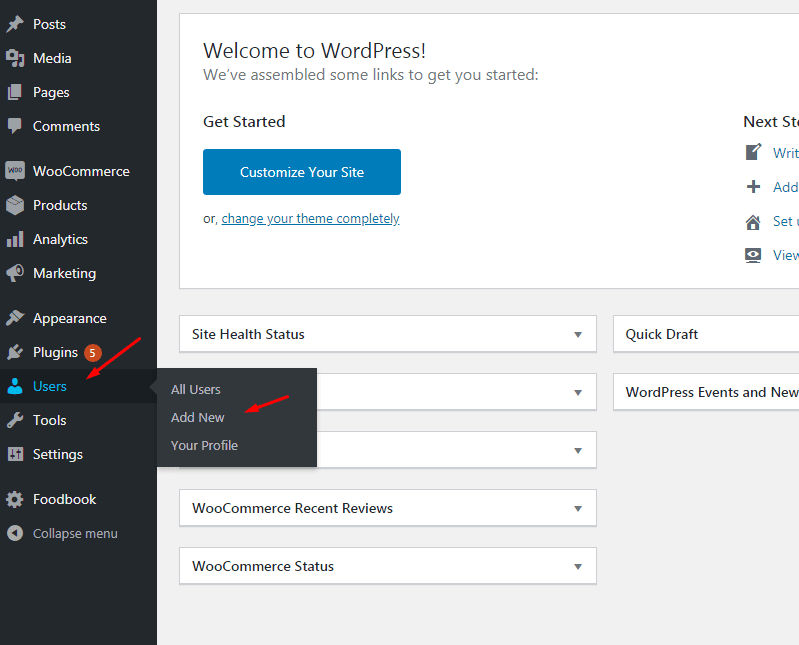799x645 pixels.
Task: Click the Posts pushpin icon
Action: [15, 24]
